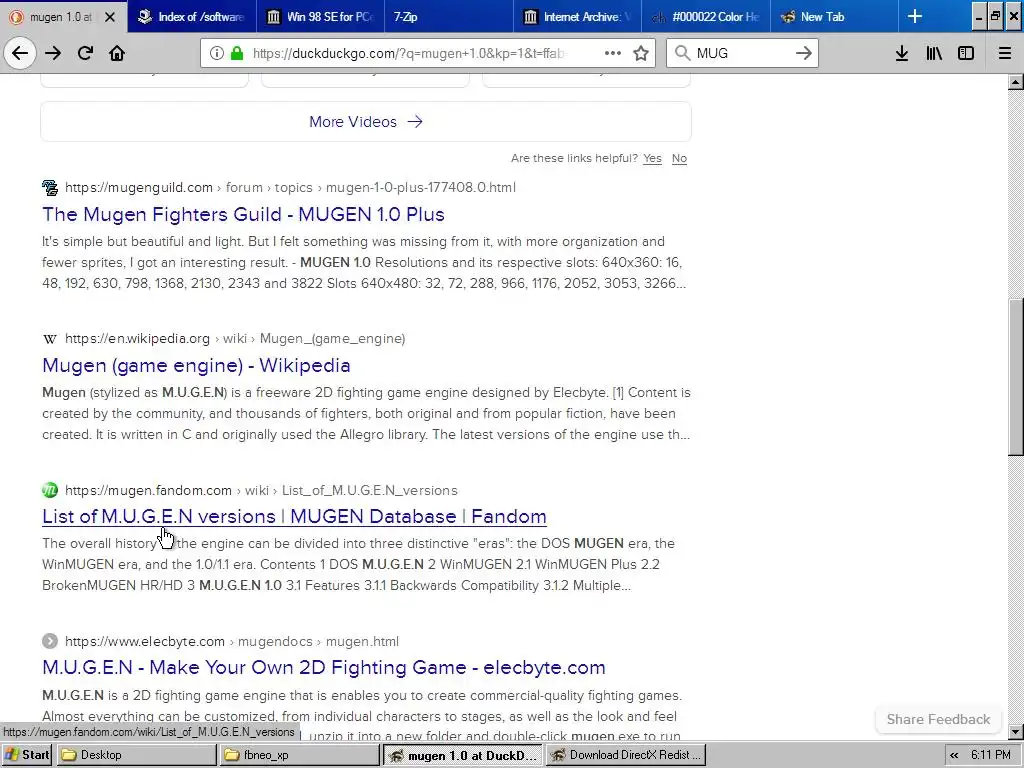
Task: Open More Videos link
Action: point(366,121)
